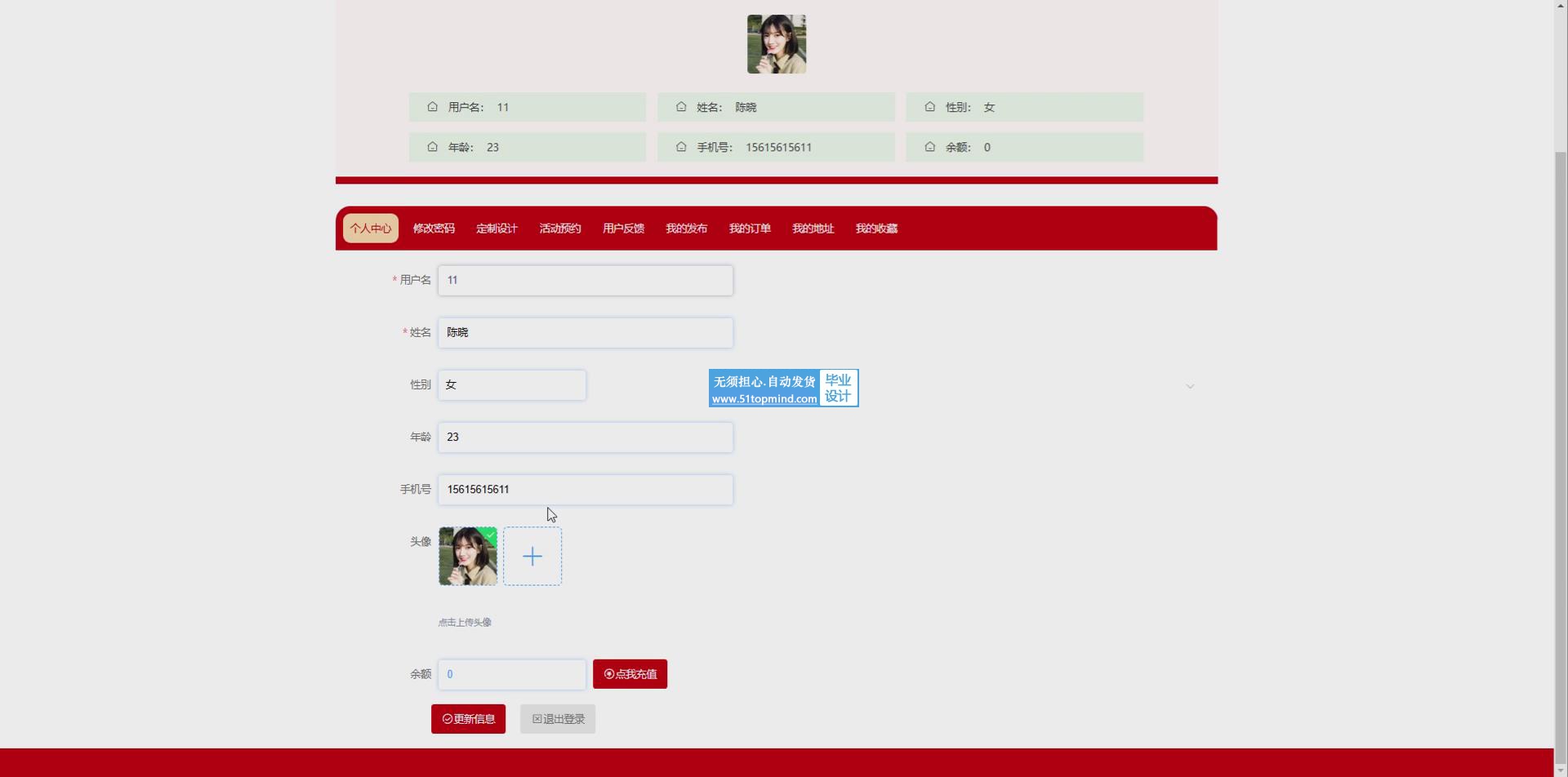Click the house icon beside 余额 info card
Viewport: 1568px width, 777px height.
tap(929, 147)
